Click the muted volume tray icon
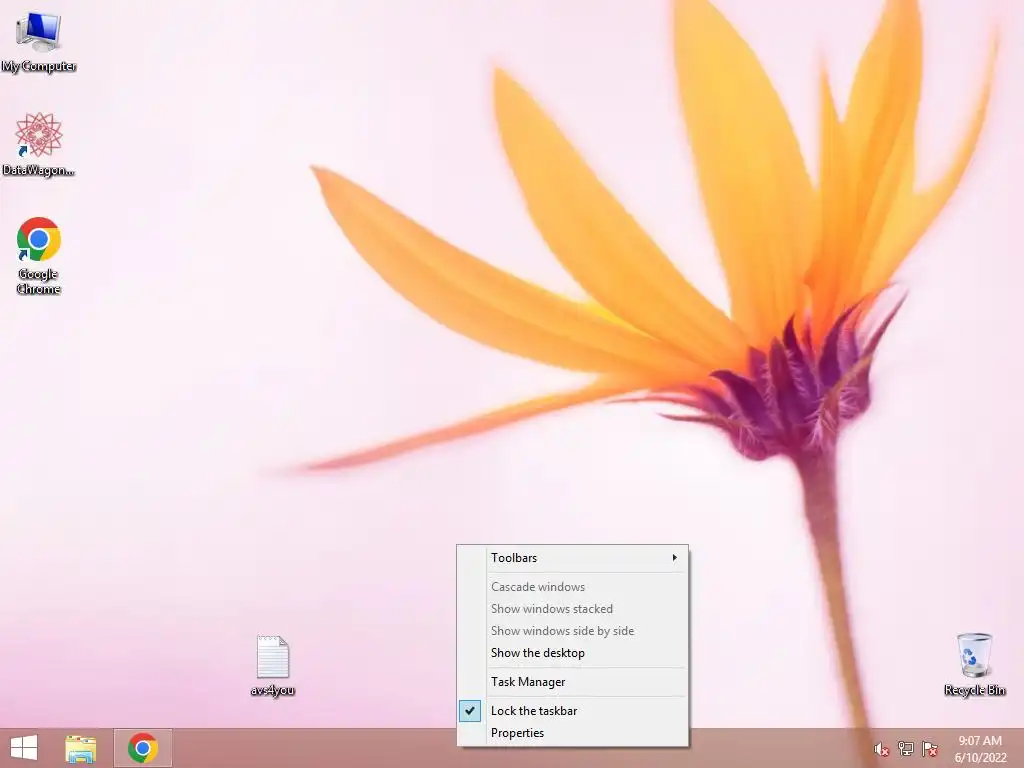The height and width of the screenshot is (768, 1024). (882, 749)
